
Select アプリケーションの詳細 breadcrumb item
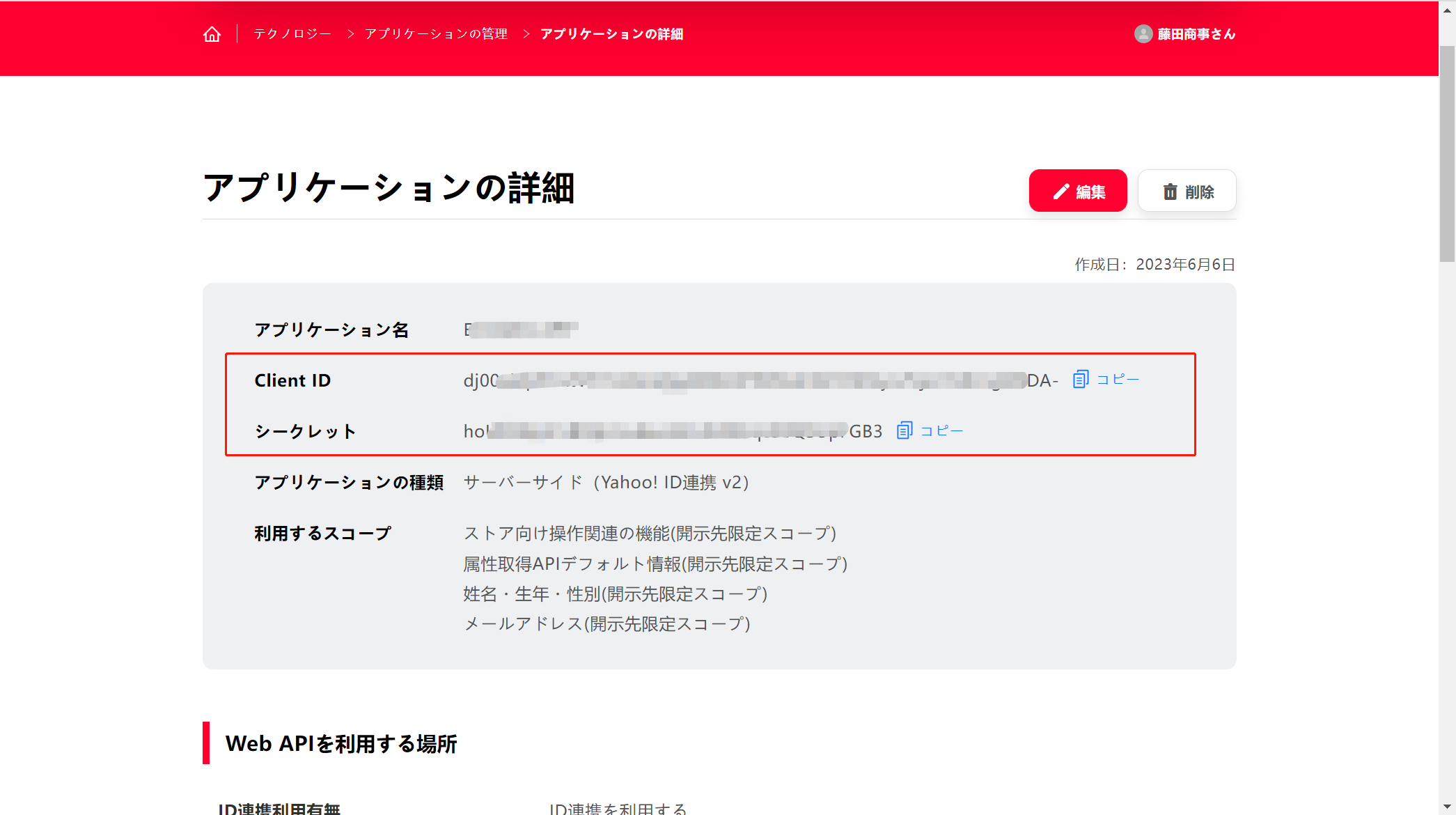click(x=611, y=34)
